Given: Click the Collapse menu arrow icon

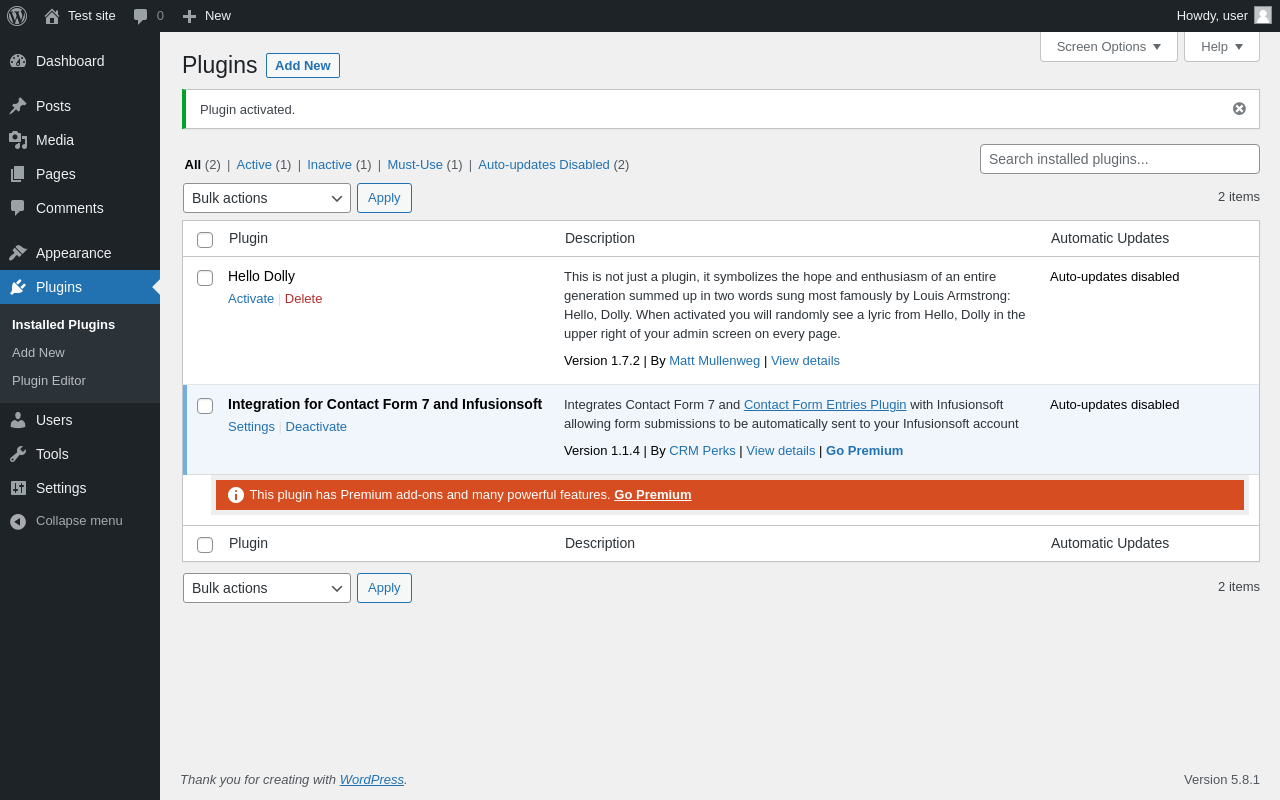Looking at the screenshot, I should coord(18,521).
